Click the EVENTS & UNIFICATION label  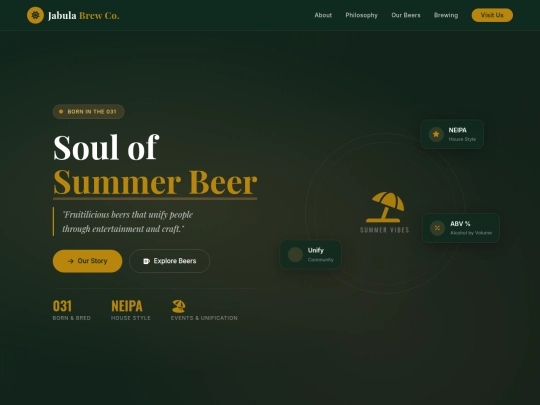pyautogui.click(x=204, y=318)
